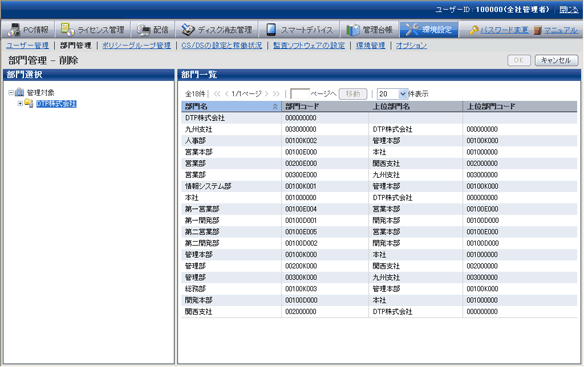Screen dimensions: 584x367
Task: Click the 閉じる link at top right
Action: [569, 10]
